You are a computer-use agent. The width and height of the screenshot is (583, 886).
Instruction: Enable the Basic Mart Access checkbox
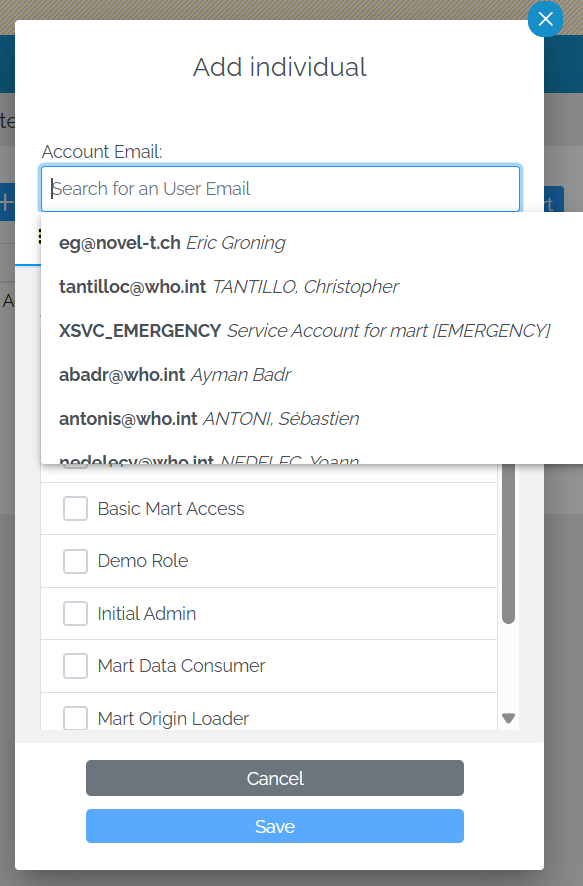point(75,508)
